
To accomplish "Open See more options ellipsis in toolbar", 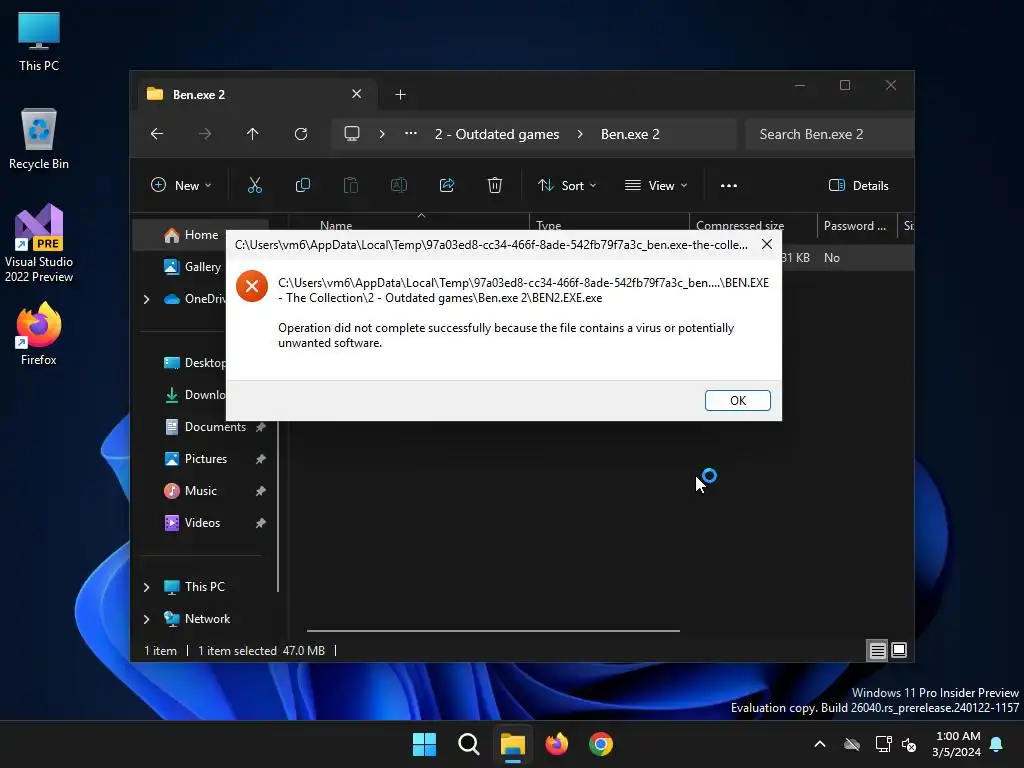I will [x=729, y=185].
